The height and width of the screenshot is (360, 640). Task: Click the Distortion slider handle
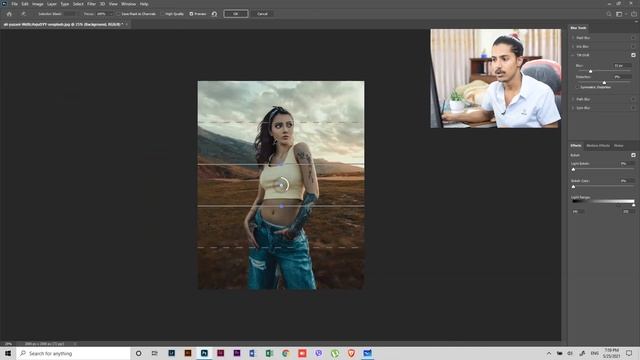(x=604, y=82)
